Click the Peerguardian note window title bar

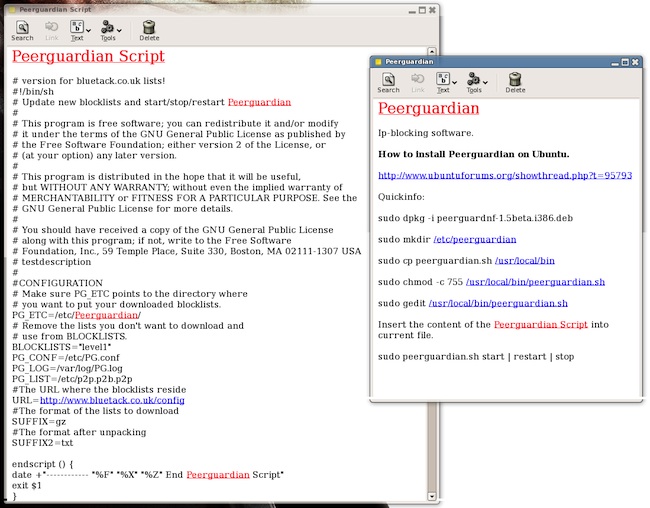point(506,62)
